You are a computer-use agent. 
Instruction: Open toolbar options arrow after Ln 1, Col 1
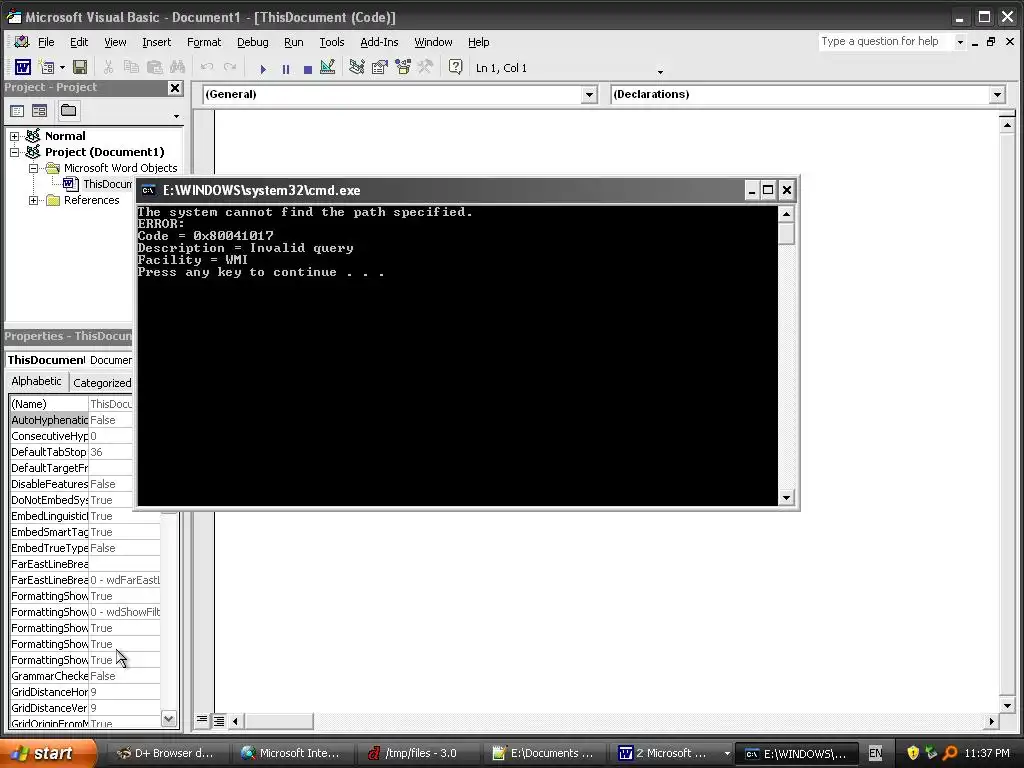coord(660,71)
